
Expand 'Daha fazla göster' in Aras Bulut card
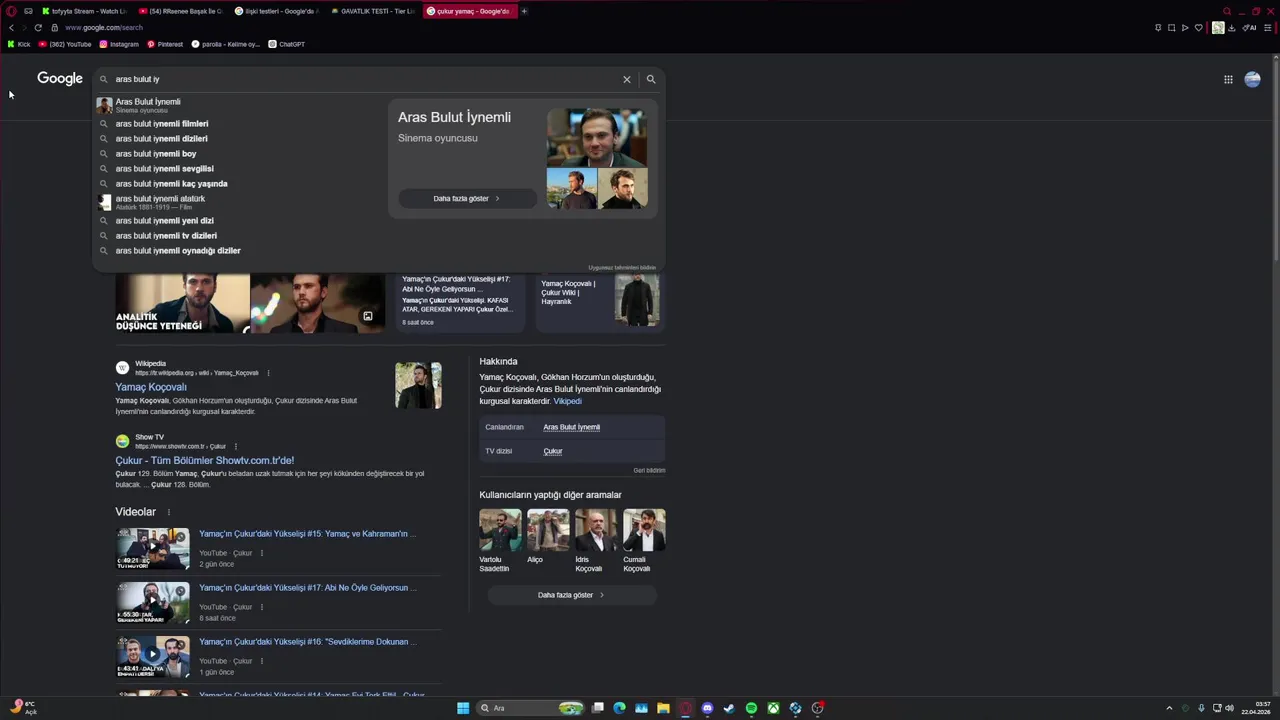467,198
